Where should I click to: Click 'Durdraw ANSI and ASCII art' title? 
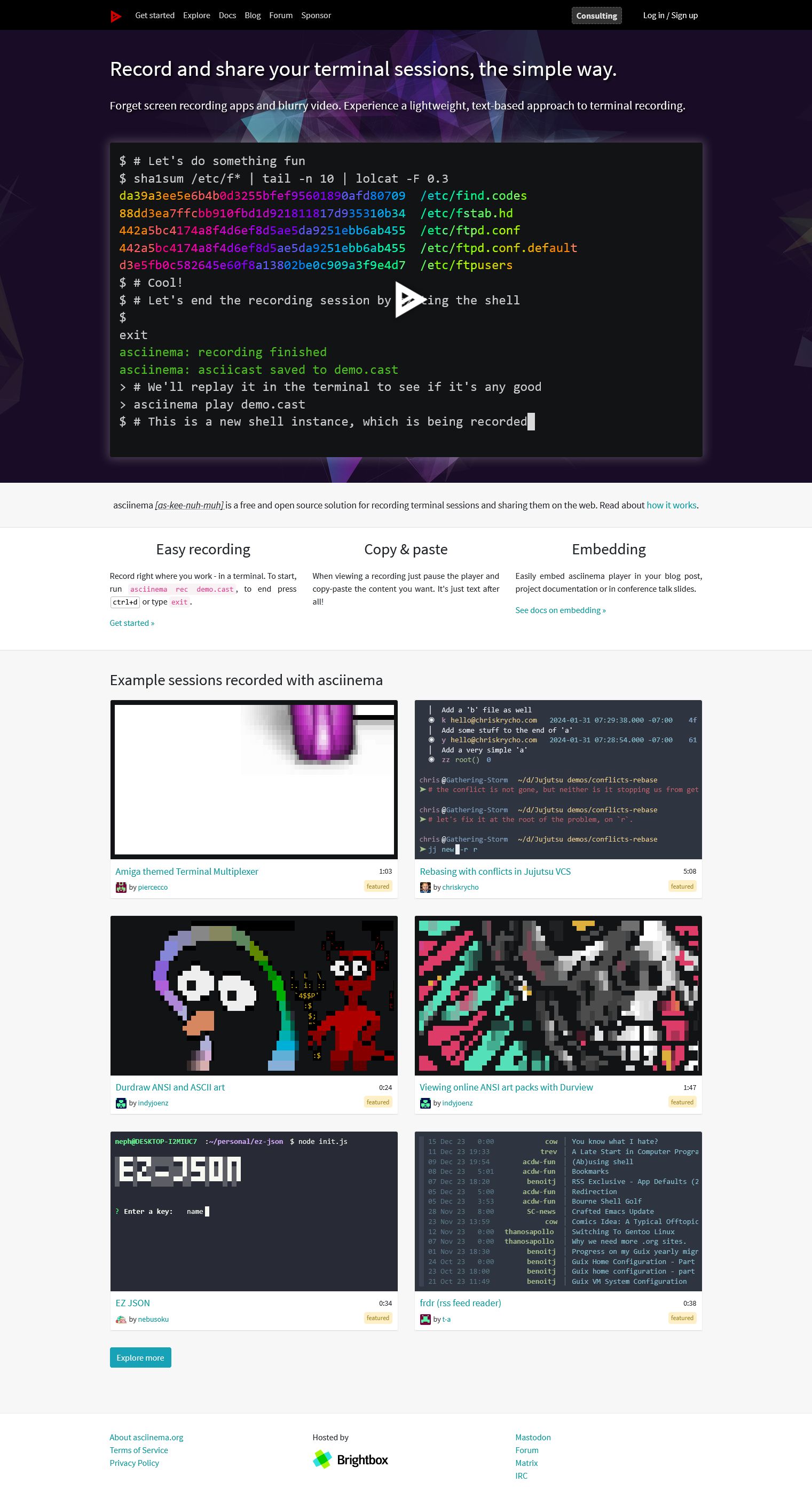pos(170,1088)
